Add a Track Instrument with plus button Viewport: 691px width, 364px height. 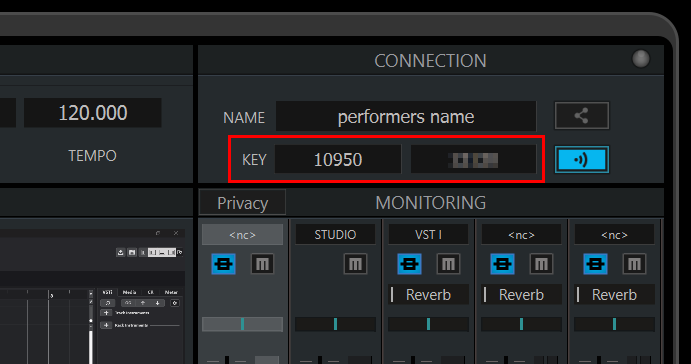coord(106,312)
